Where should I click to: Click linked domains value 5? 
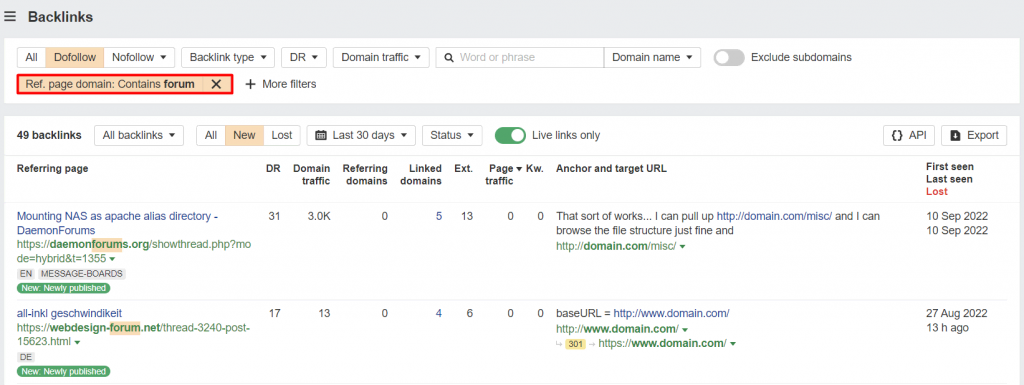(x=439, y=216)
